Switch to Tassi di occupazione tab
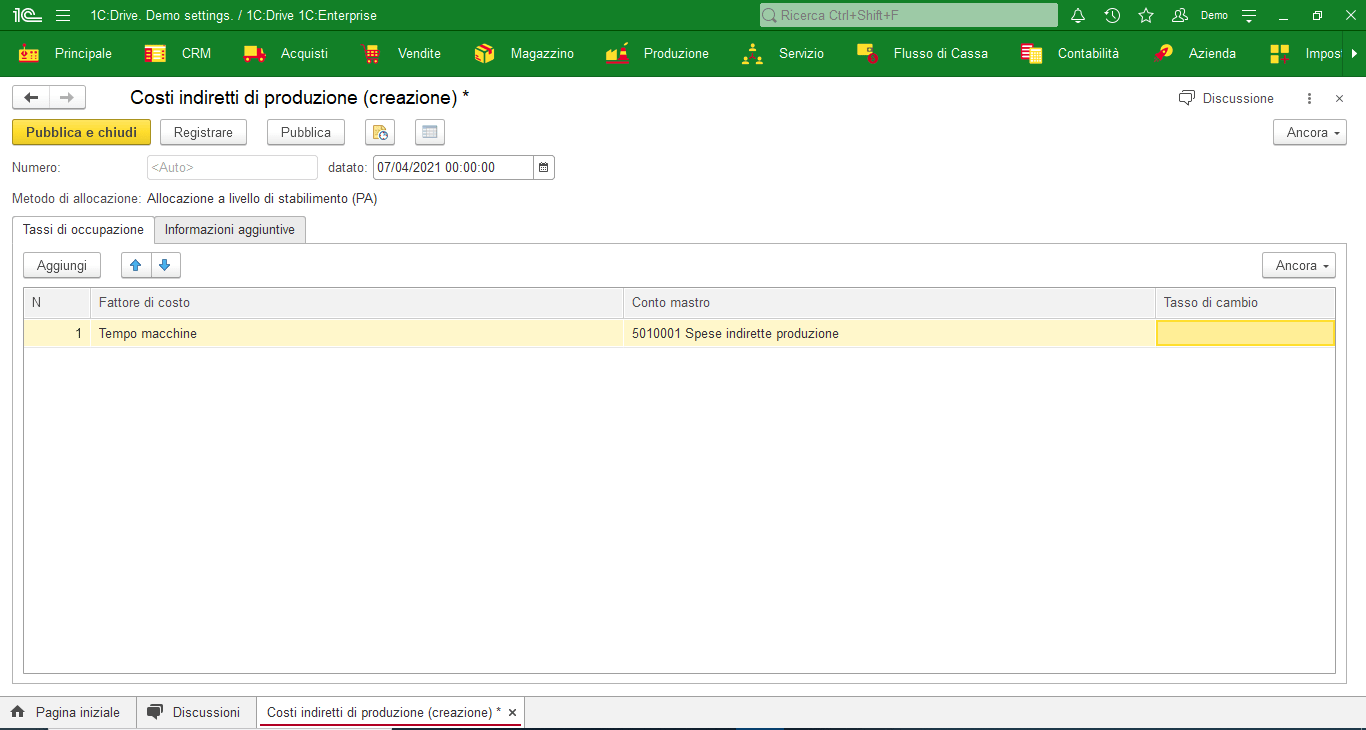 pos(83,229)
